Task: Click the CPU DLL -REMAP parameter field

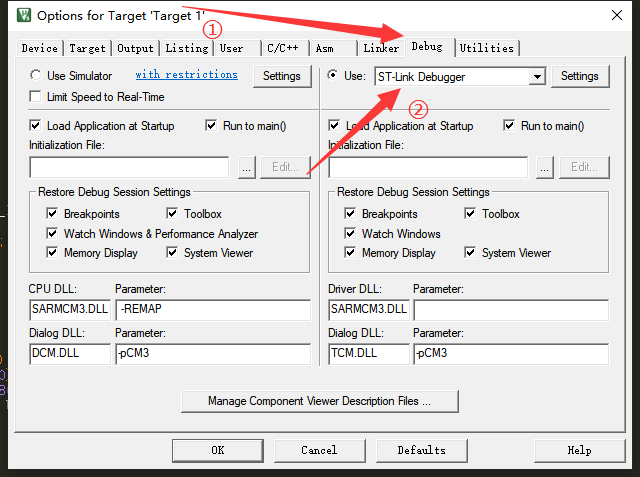Action: coord(212,309)
